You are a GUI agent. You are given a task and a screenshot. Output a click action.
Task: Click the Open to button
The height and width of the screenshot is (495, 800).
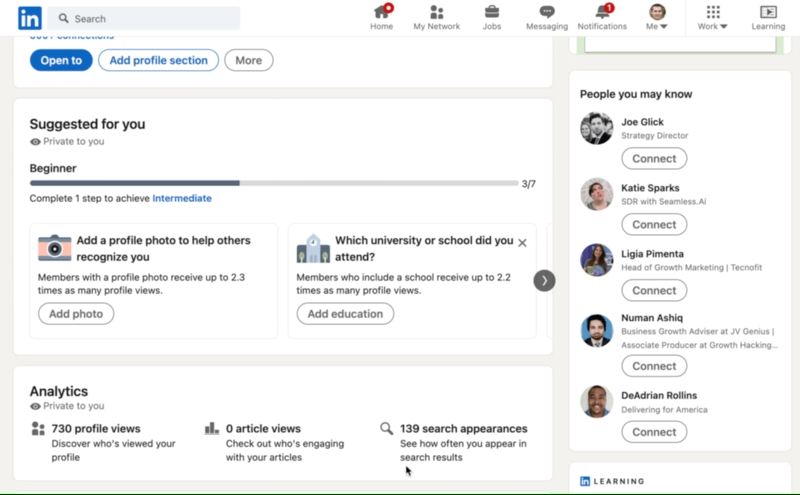click(61, 60)
